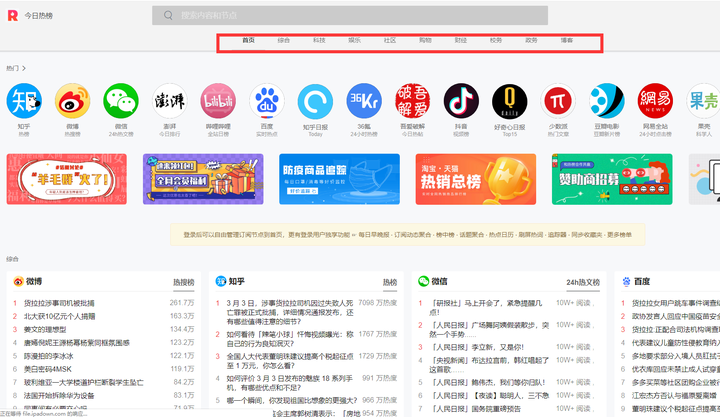Open the 知乎日报 Today icon
This screenshot has width=720, height=417.
315,101
